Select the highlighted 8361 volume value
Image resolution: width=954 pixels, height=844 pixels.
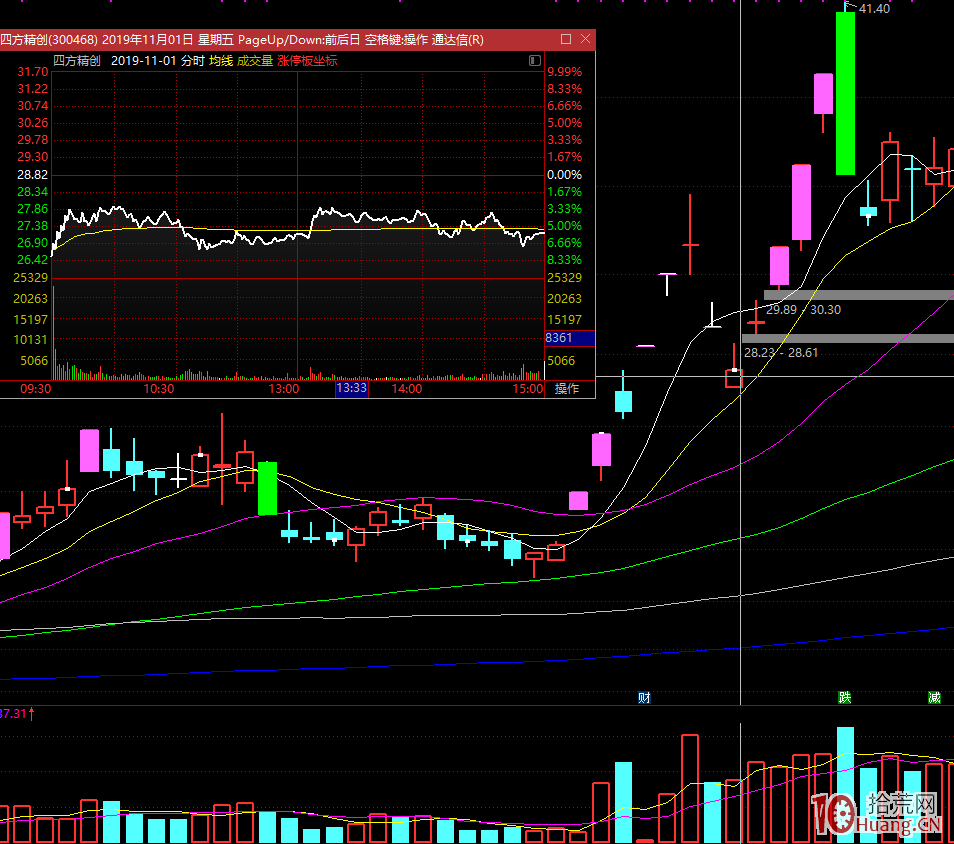(x=569, y=338)
